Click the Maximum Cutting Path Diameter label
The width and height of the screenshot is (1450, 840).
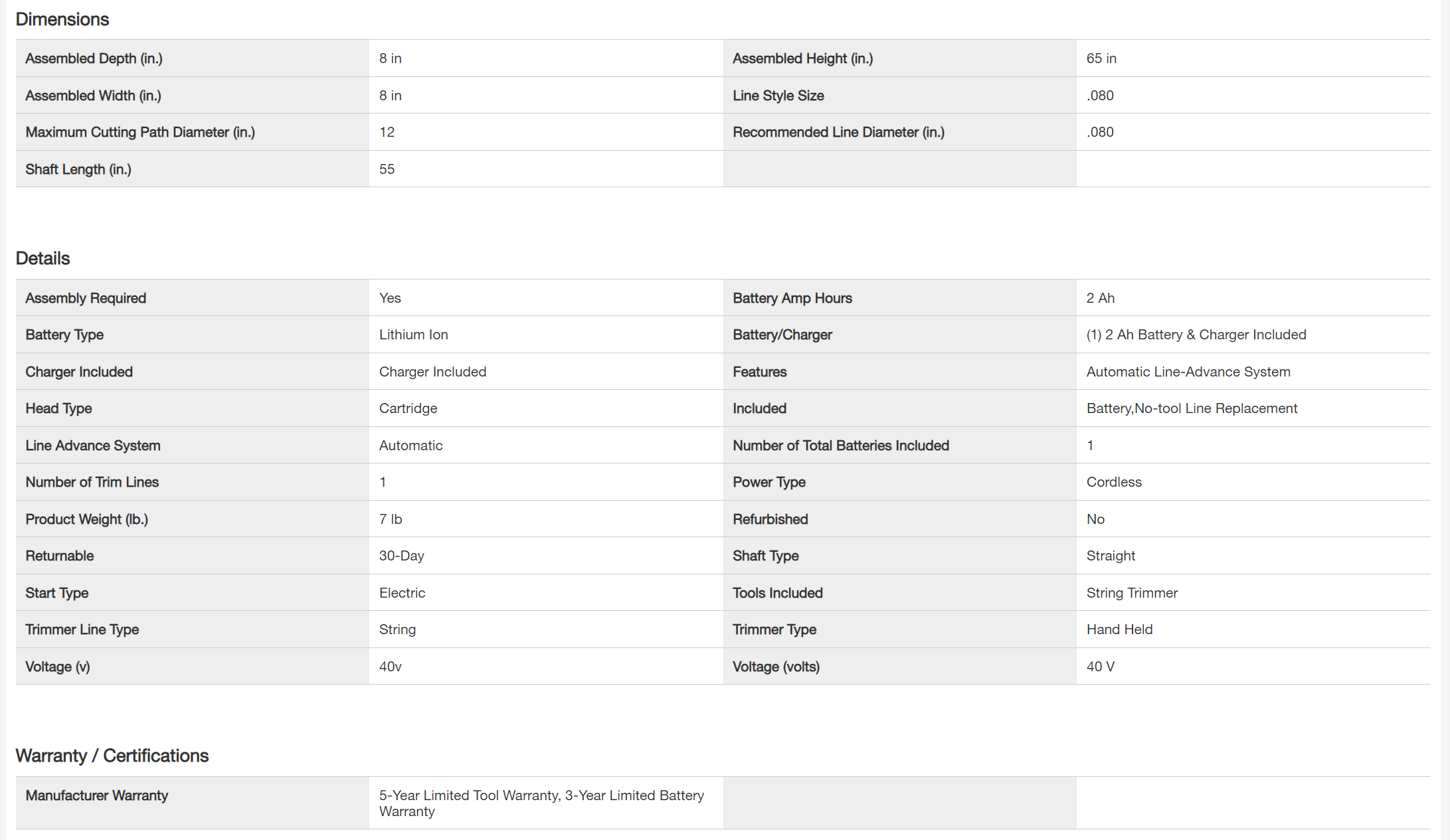[140, 132]
